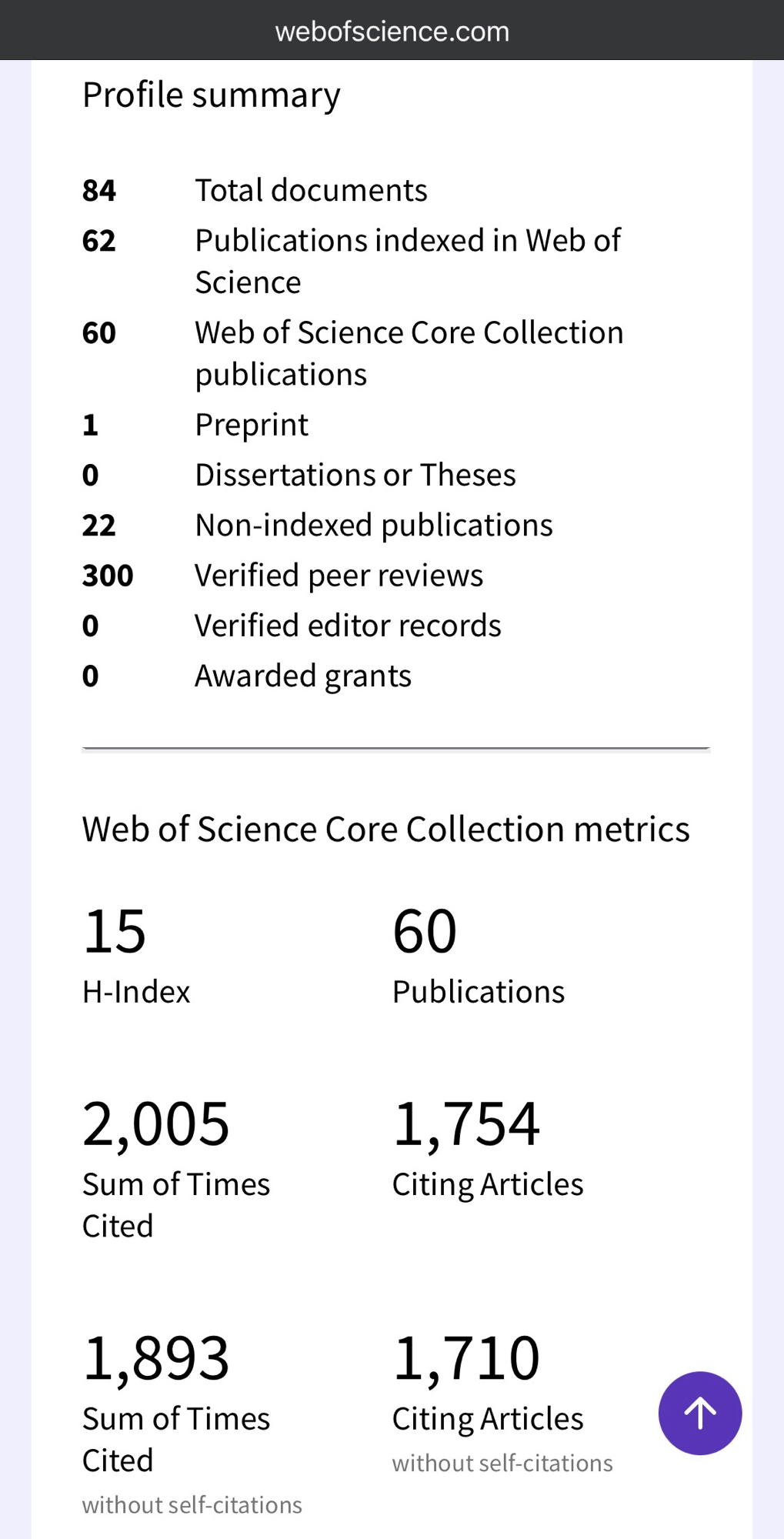Tap the purple scroll-to-top arrow button
The image size is (784, 1539).
(699, 1413)
